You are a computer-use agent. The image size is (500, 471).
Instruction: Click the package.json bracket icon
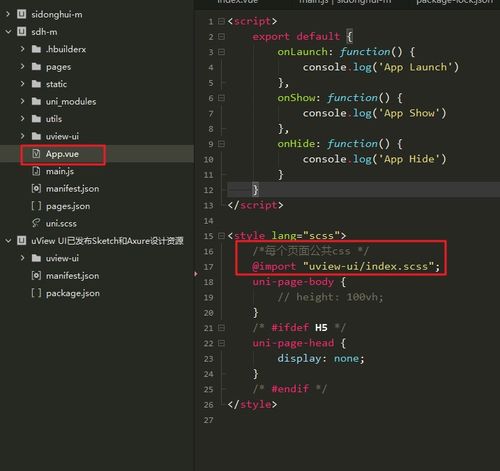[36, 293]
